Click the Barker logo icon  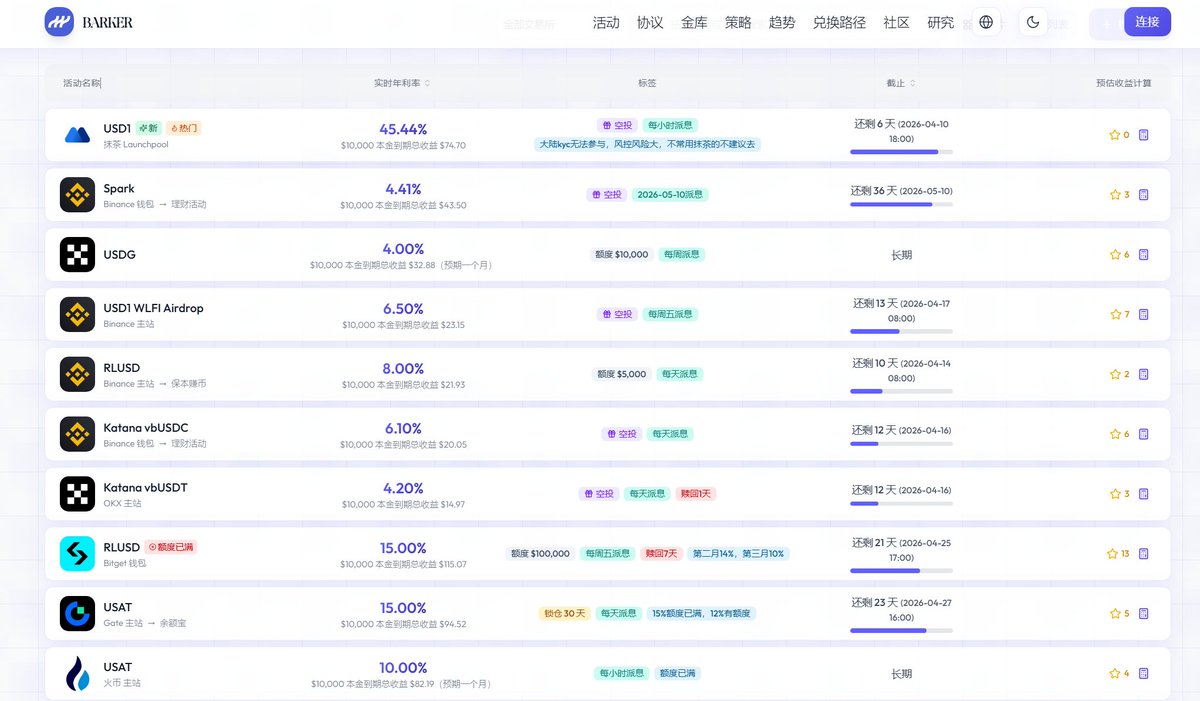point(59,22)
